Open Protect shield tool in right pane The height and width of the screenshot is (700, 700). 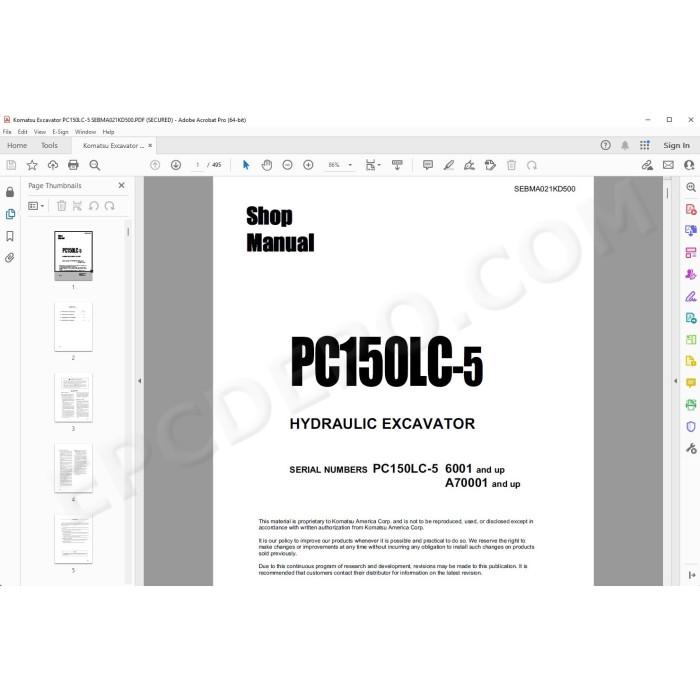tap(691, 426)
